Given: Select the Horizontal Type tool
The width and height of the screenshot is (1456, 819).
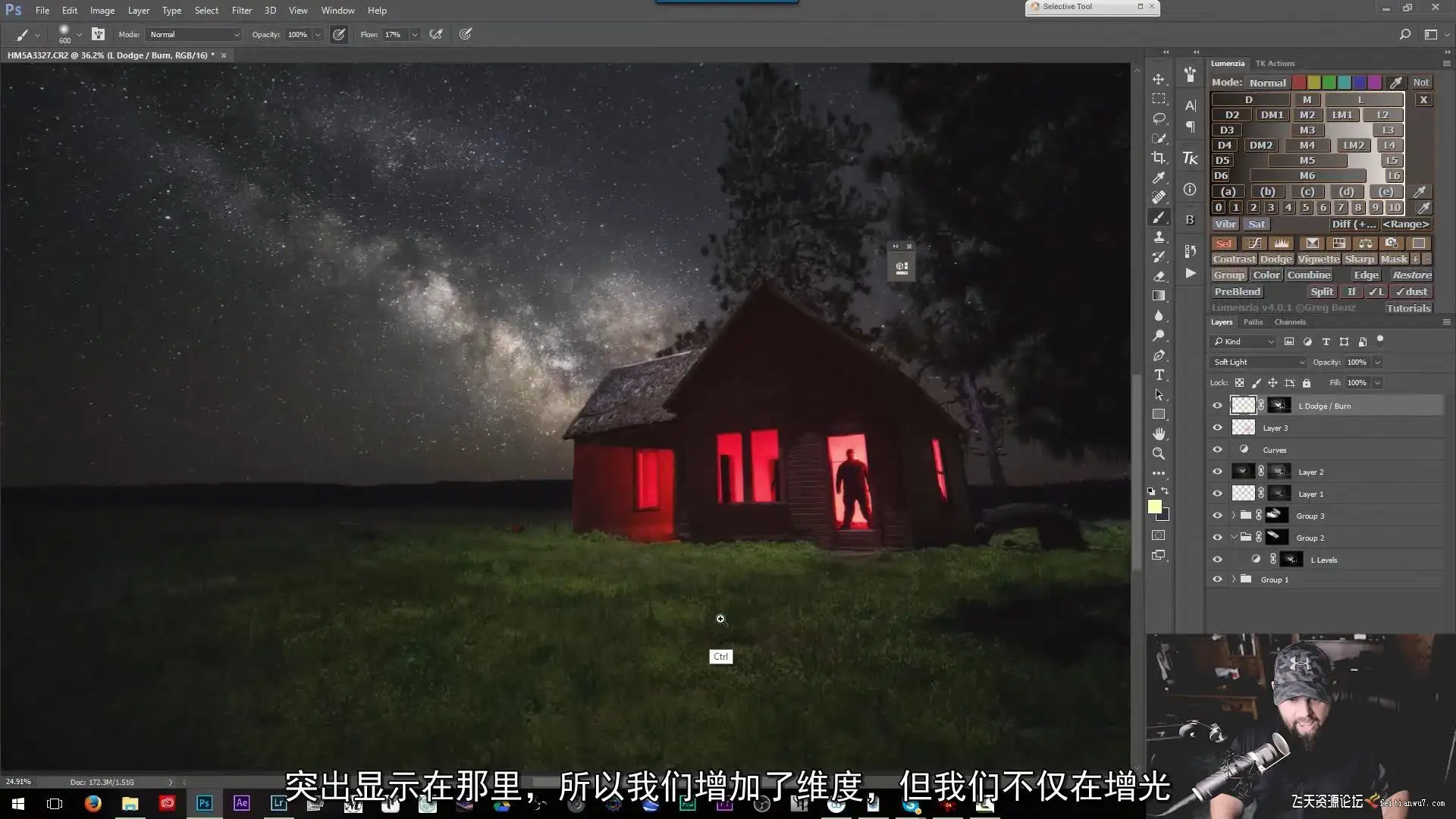Looking at the screenshot, I should (1159, 375).
